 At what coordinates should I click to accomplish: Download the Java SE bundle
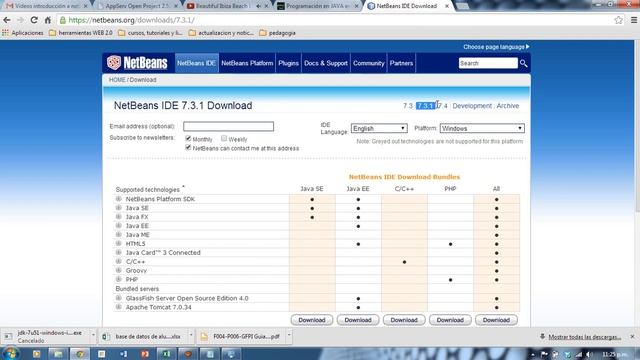tap(312, 320)
